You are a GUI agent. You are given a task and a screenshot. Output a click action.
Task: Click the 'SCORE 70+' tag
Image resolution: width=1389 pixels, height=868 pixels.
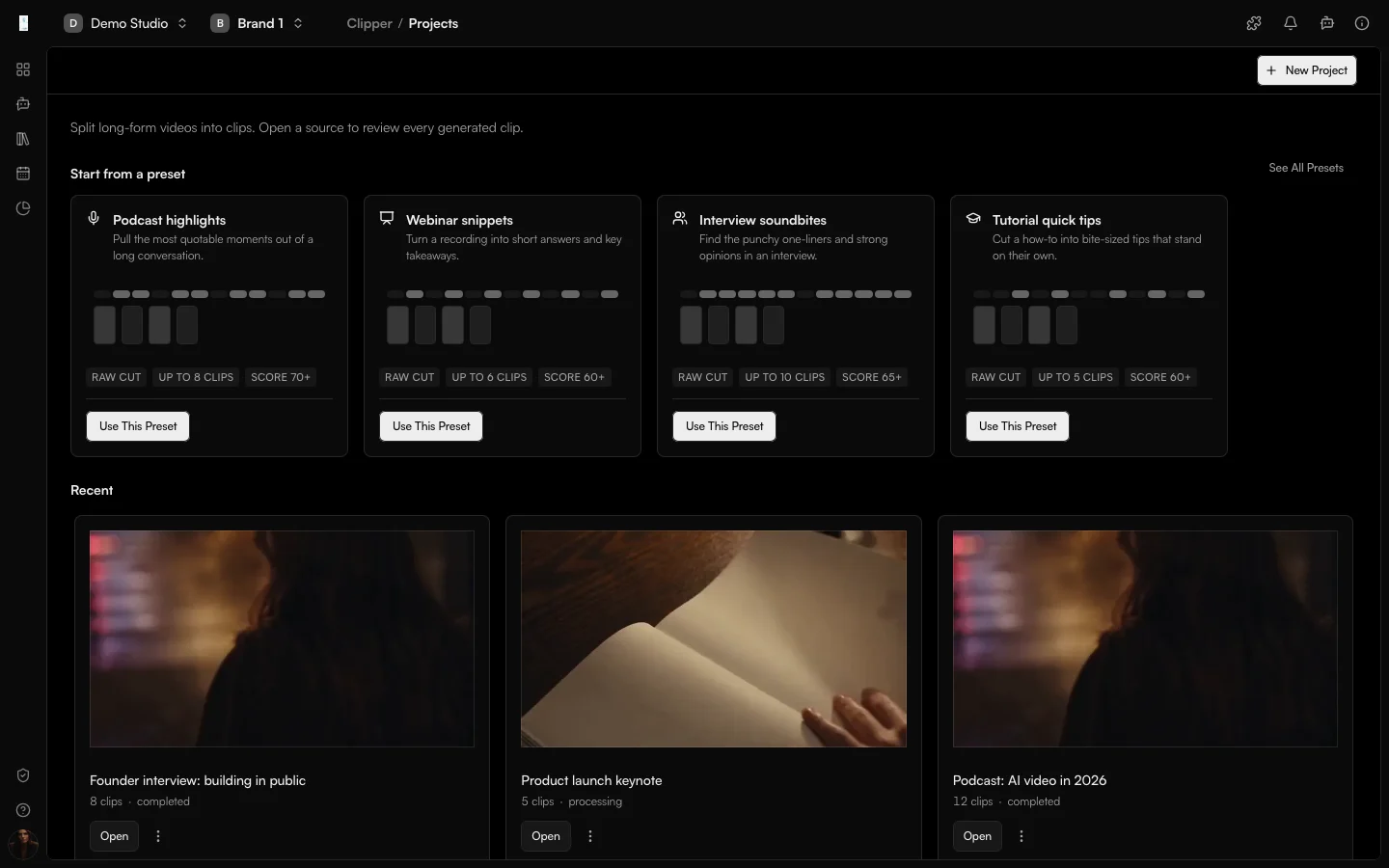(281, 377)
